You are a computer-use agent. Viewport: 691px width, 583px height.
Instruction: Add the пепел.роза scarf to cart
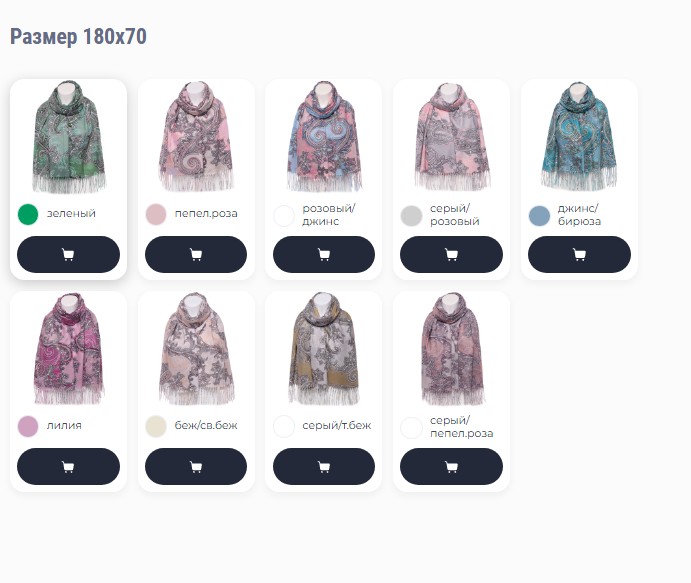click(x=196, y=254)
